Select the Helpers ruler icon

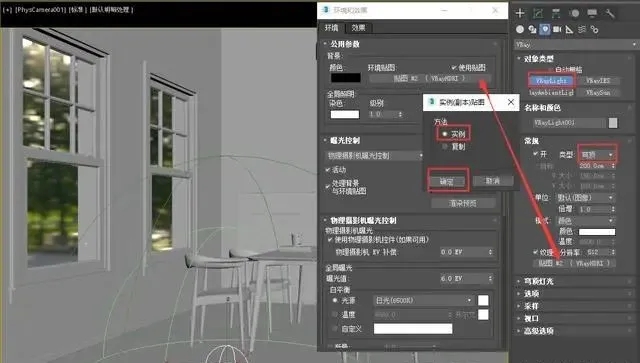[569, 29]
